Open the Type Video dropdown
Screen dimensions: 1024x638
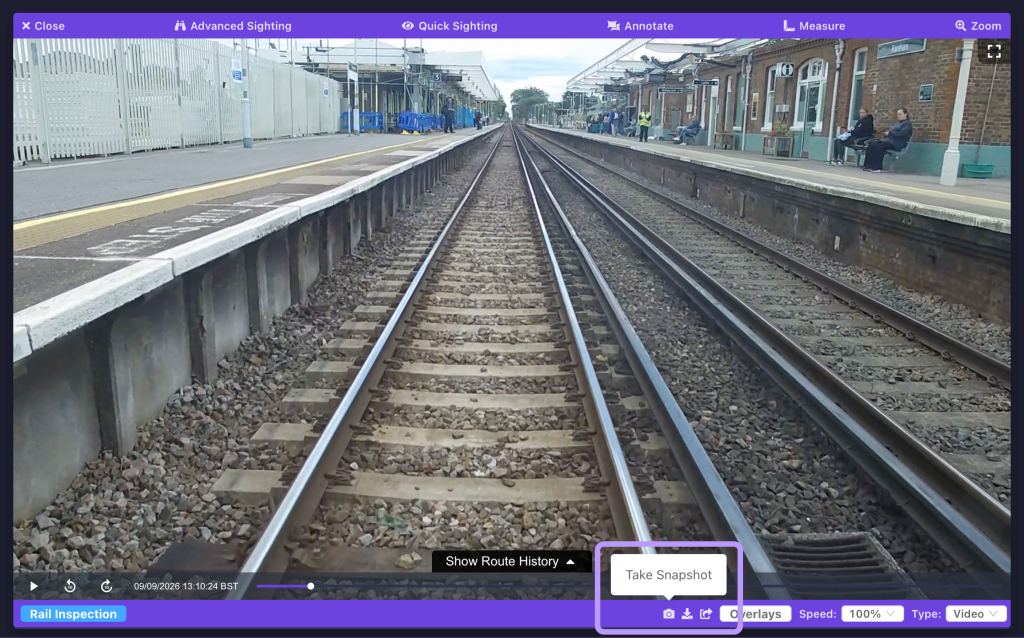pos(976,614)
